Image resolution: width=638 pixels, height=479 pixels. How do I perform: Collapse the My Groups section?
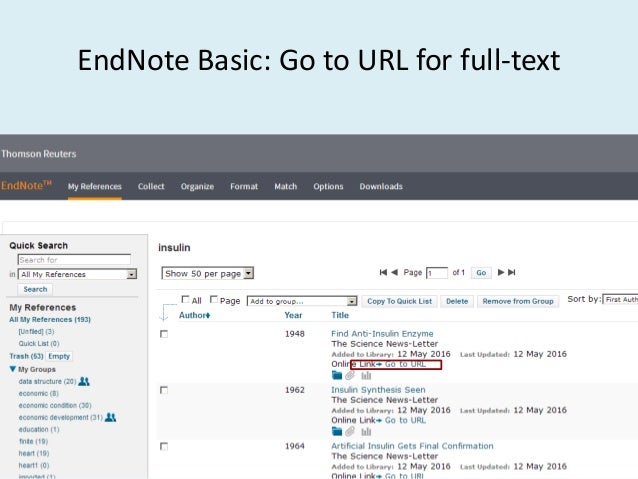click(13, 369)
